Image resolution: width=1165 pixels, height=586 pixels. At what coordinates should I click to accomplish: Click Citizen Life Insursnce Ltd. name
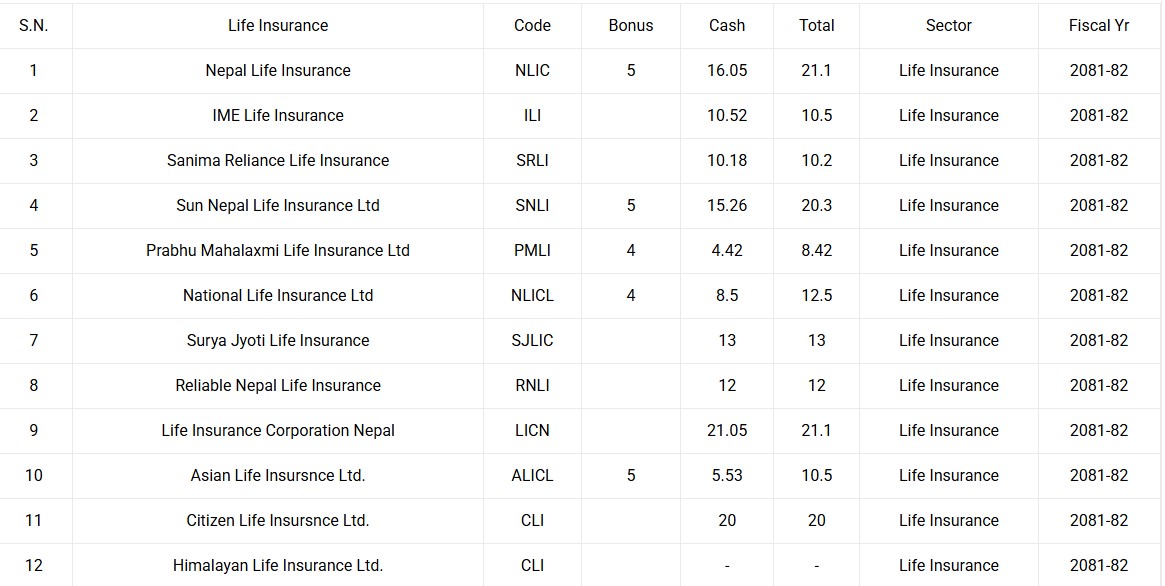[278, 520]
